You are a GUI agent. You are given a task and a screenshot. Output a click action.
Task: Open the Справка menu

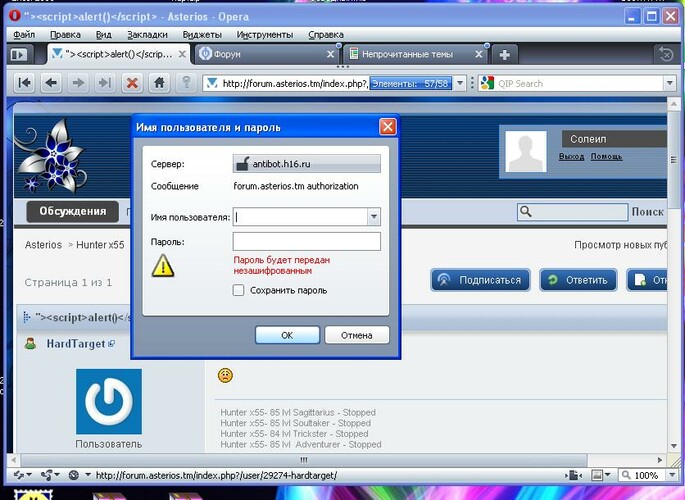click(326, 34)
